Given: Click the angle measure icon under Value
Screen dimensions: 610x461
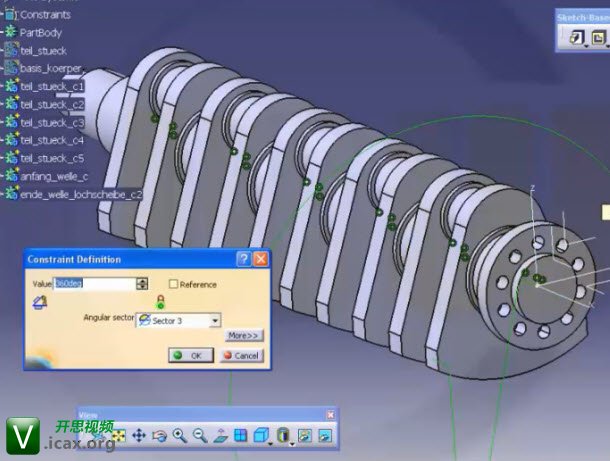Looking at the screenshot, I should pos(40,302).
